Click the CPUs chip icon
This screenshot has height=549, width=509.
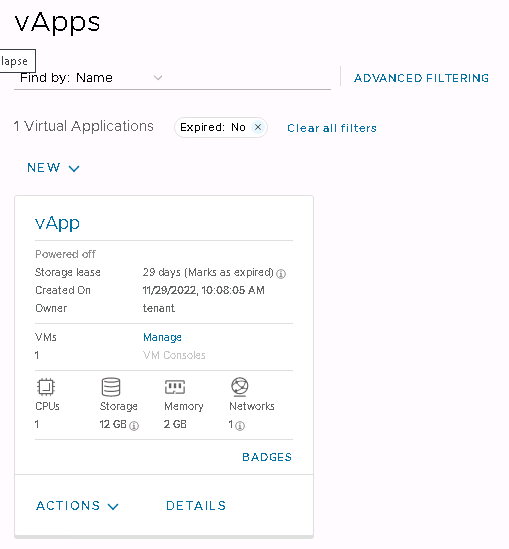[x=46, y=387]
